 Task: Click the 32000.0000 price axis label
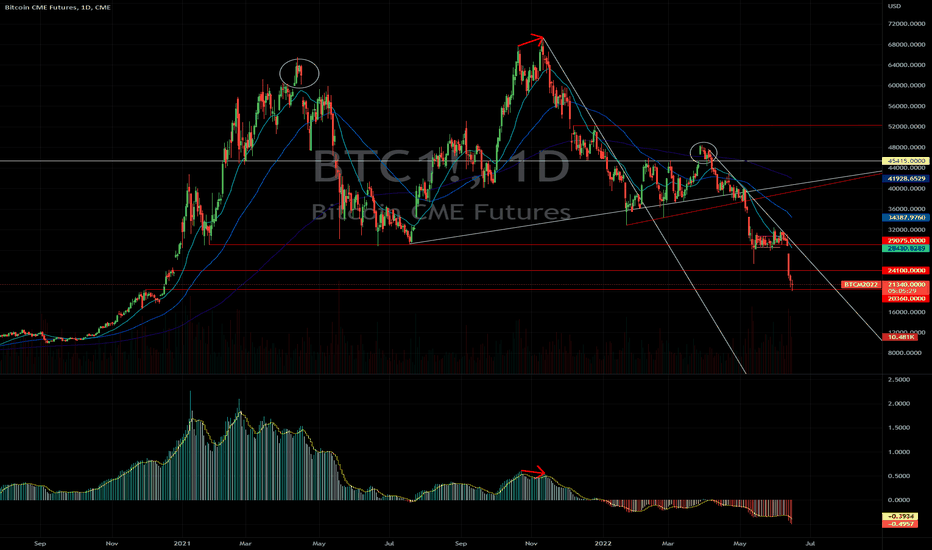(x=907, y=230)
